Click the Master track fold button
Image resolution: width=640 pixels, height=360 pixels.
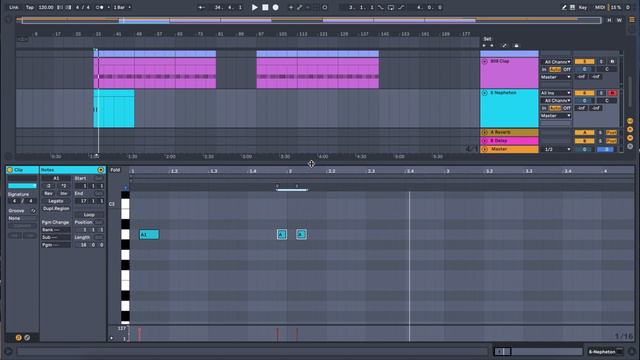coord(485,149)
